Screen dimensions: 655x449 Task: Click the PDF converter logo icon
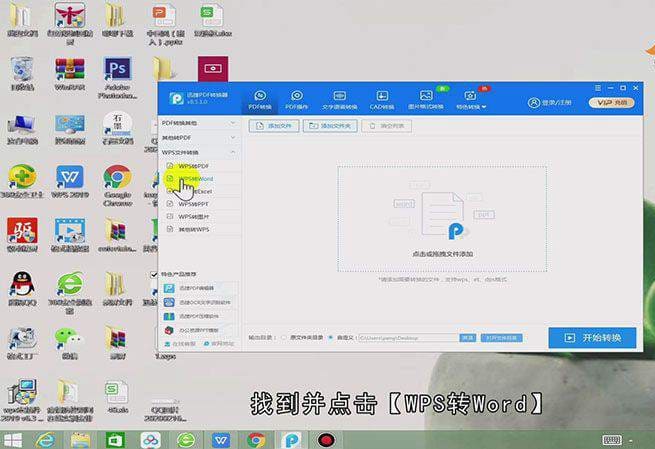click(176, 99)
